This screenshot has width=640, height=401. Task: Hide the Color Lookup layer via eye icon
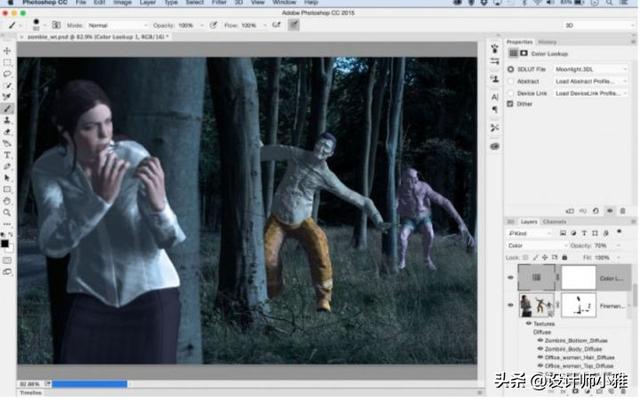(512, 278)
